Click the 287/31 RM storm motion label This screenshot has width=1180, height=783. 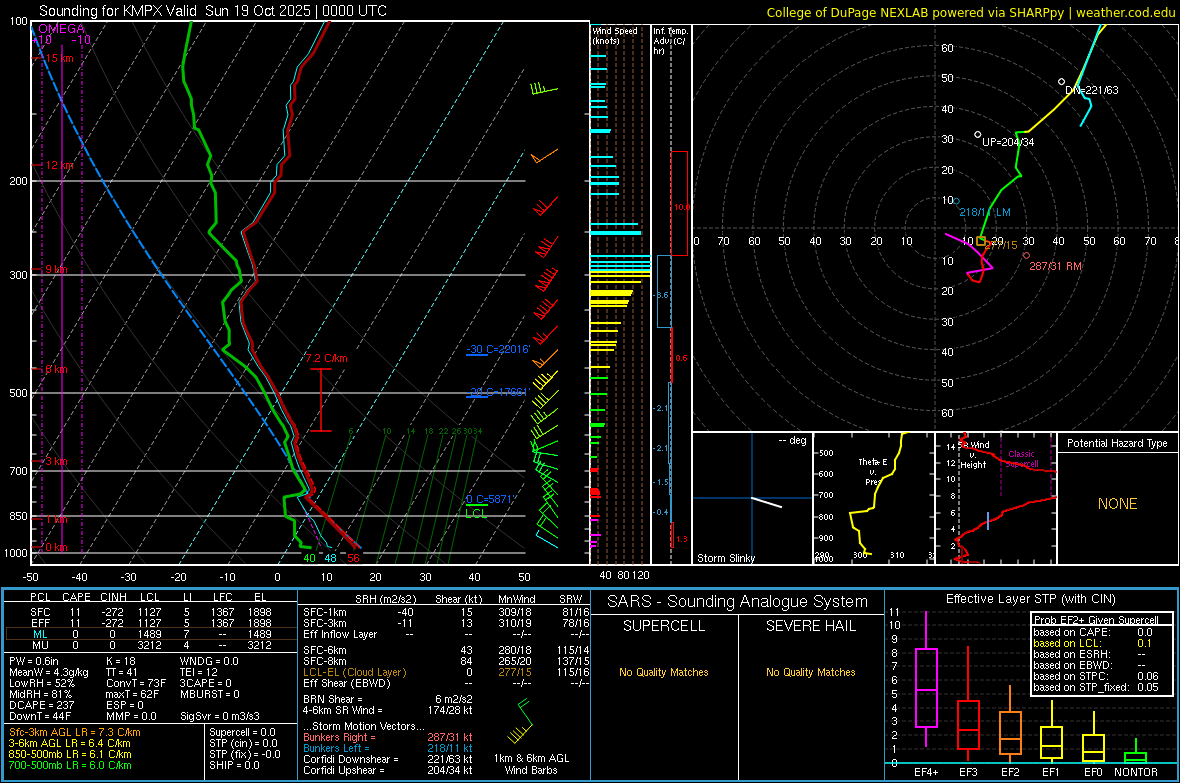1055,266
